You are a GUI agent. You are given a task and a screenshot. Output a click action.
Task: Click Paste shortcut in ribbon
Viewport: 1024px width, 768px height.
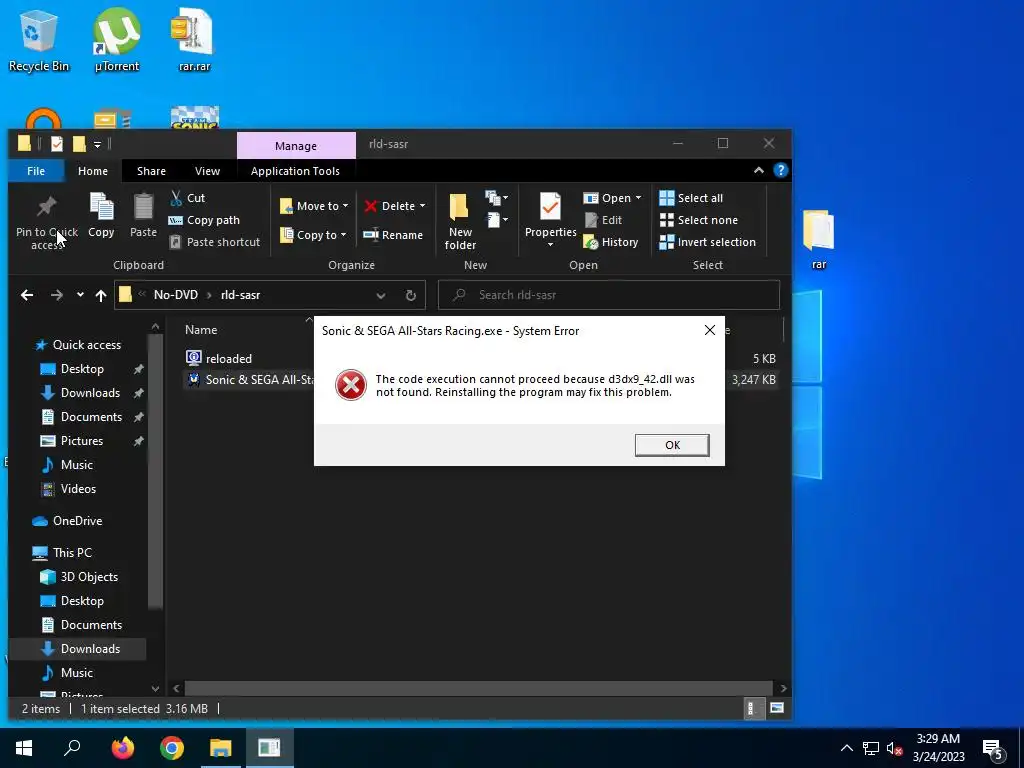coord(215,242)
